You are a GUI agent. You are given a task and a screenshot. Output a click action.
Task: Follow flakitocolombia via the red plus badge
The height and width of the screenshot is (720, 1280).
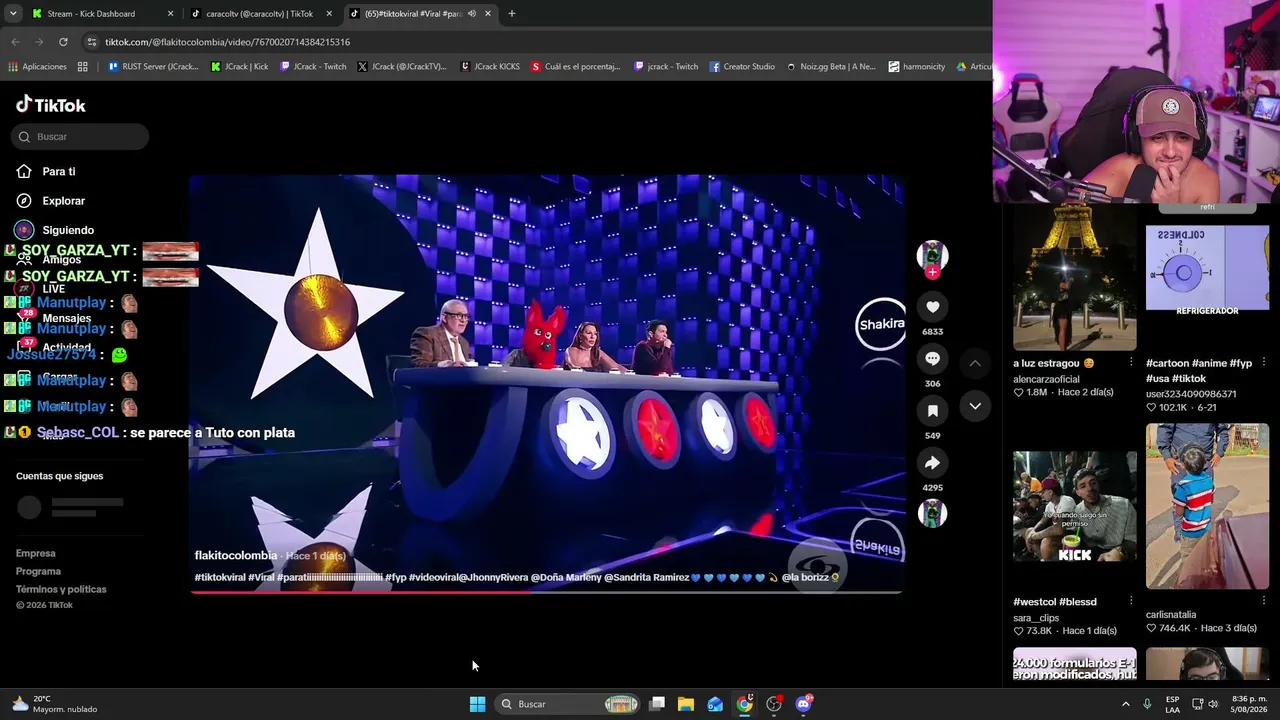tap(932, 272)
